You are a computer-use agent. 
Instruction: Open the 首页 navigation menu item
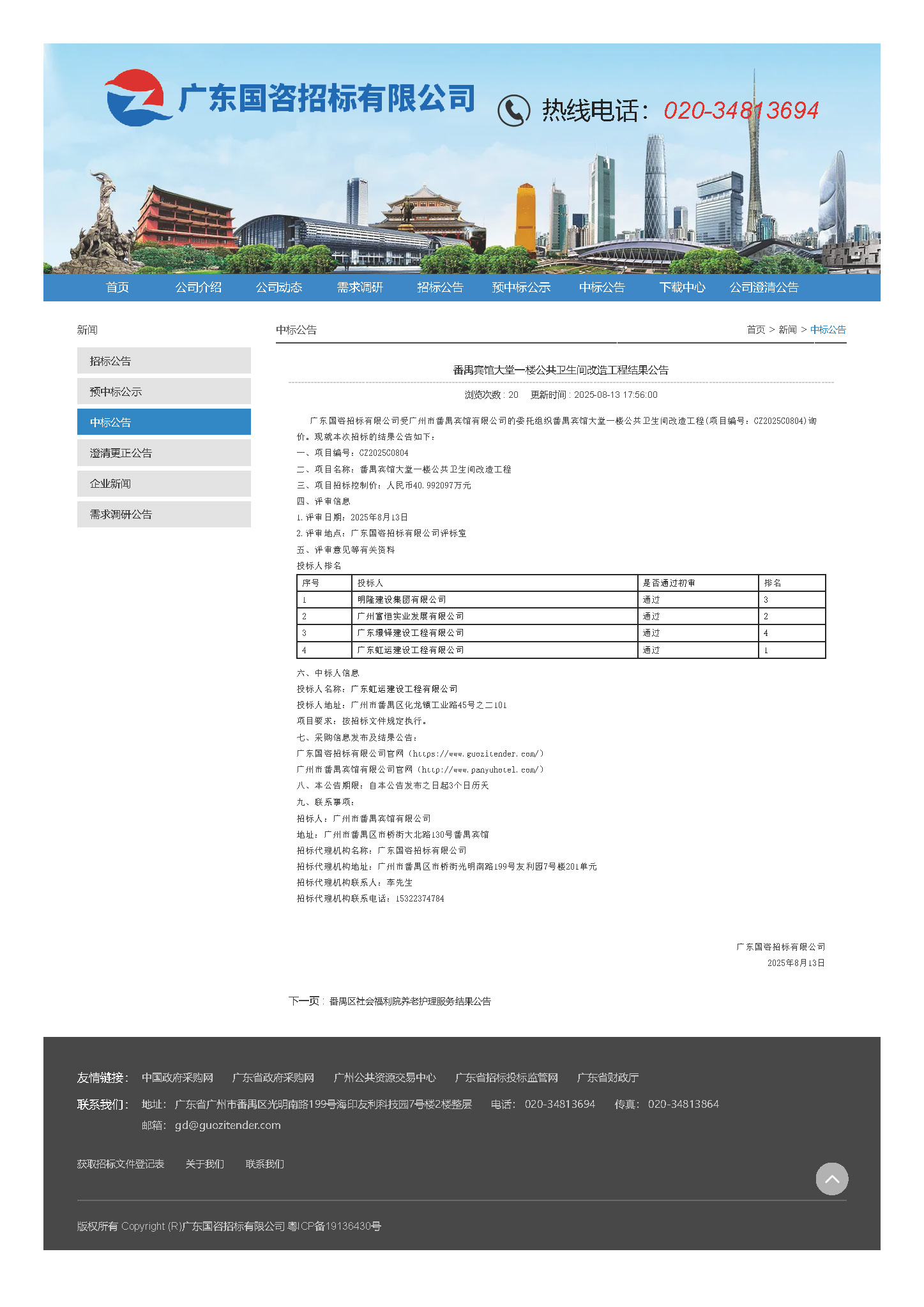[x=117, y=287]
